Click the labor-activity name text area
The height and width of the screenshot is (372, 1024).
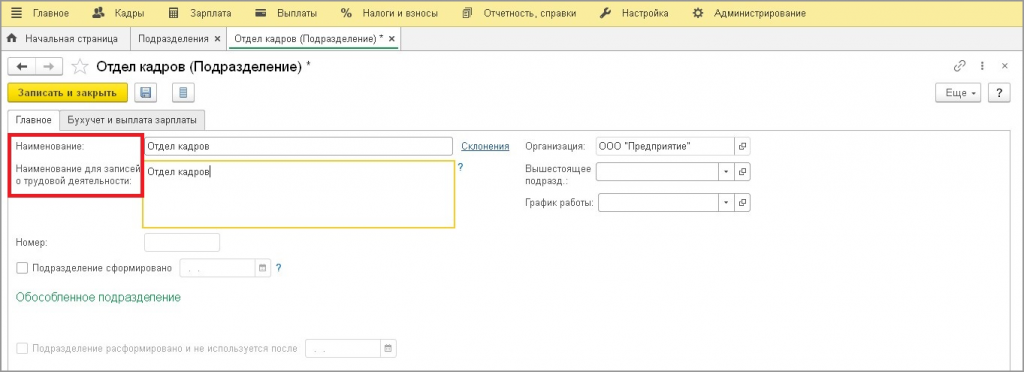click(298, 194)
